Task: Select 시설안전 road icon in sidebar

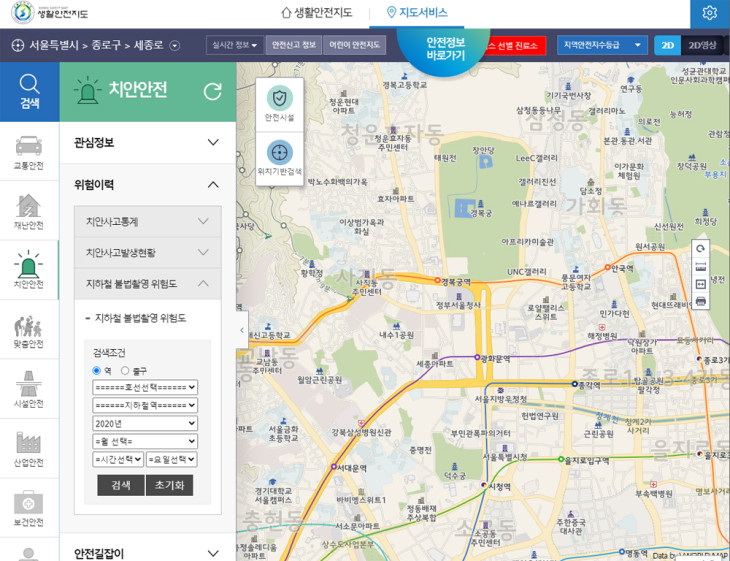Action: pos(29,389)
